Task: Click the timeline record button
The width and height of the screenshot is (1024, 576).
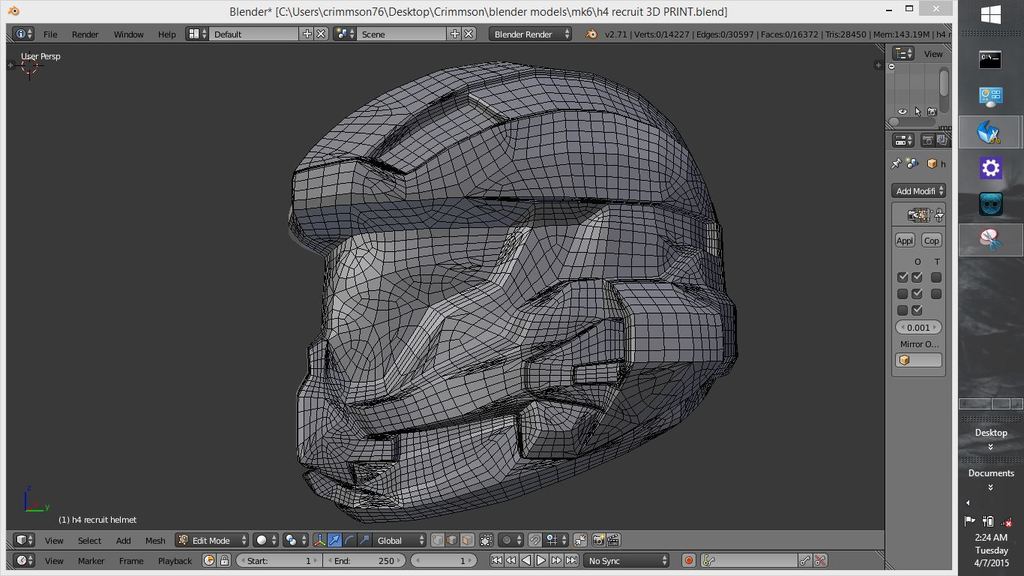Action: click(x=688, y=561)
